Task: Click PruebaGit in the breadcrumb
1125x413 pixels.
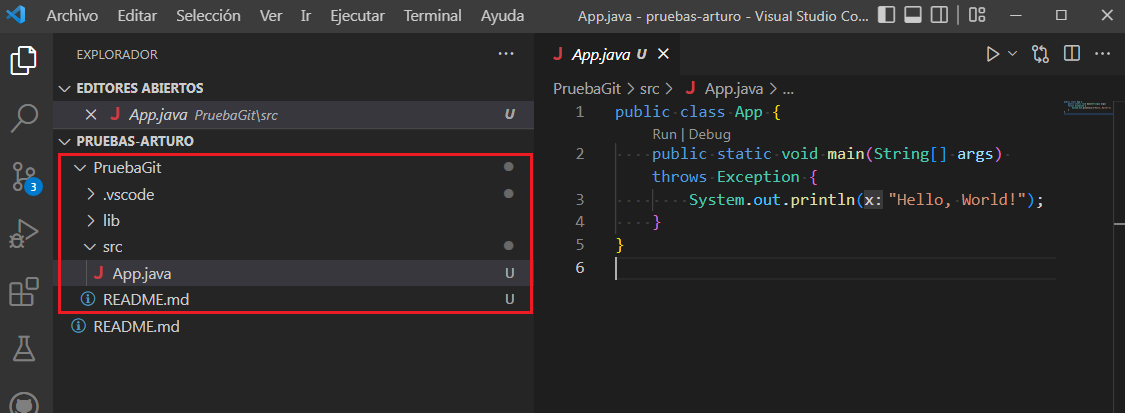Action: tap(588, 89)
